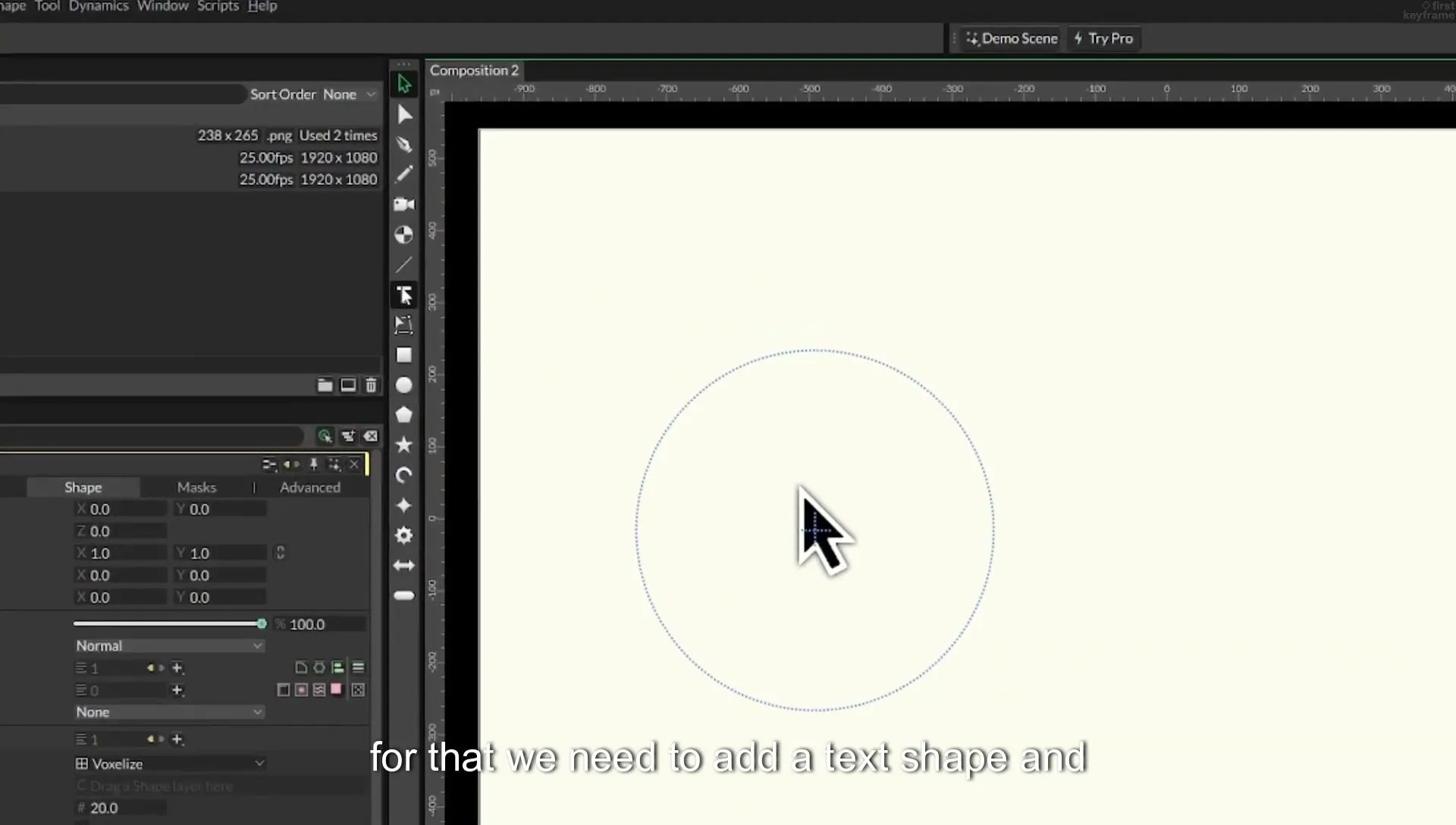Pin the attribute editor panel

(x=313, y=464)
